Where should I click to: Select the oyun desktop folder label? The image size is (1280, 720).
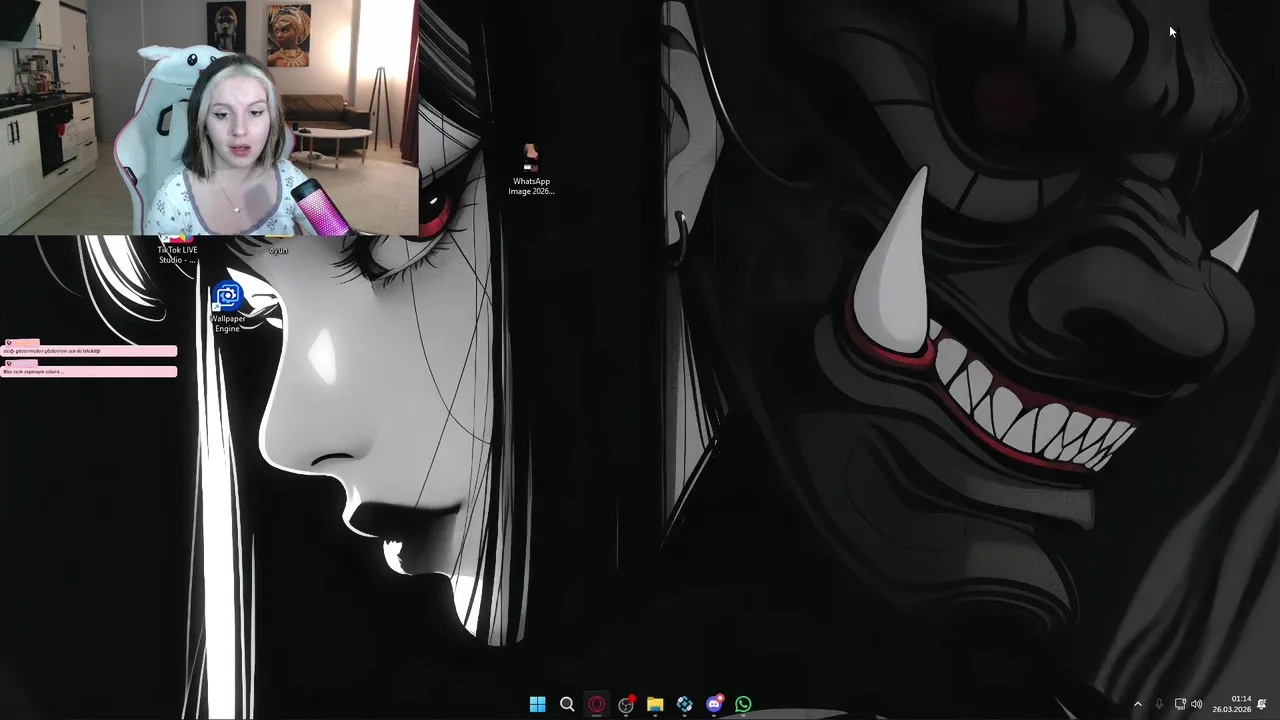pos(278,250)
